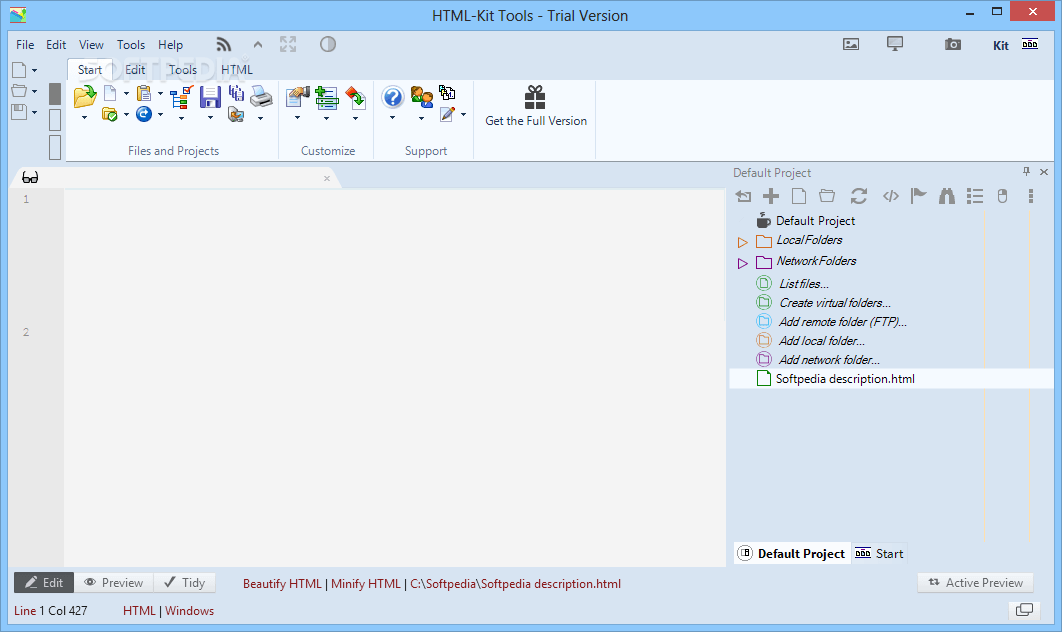Select Softpedia description.html in project tree

coord(891,379)
